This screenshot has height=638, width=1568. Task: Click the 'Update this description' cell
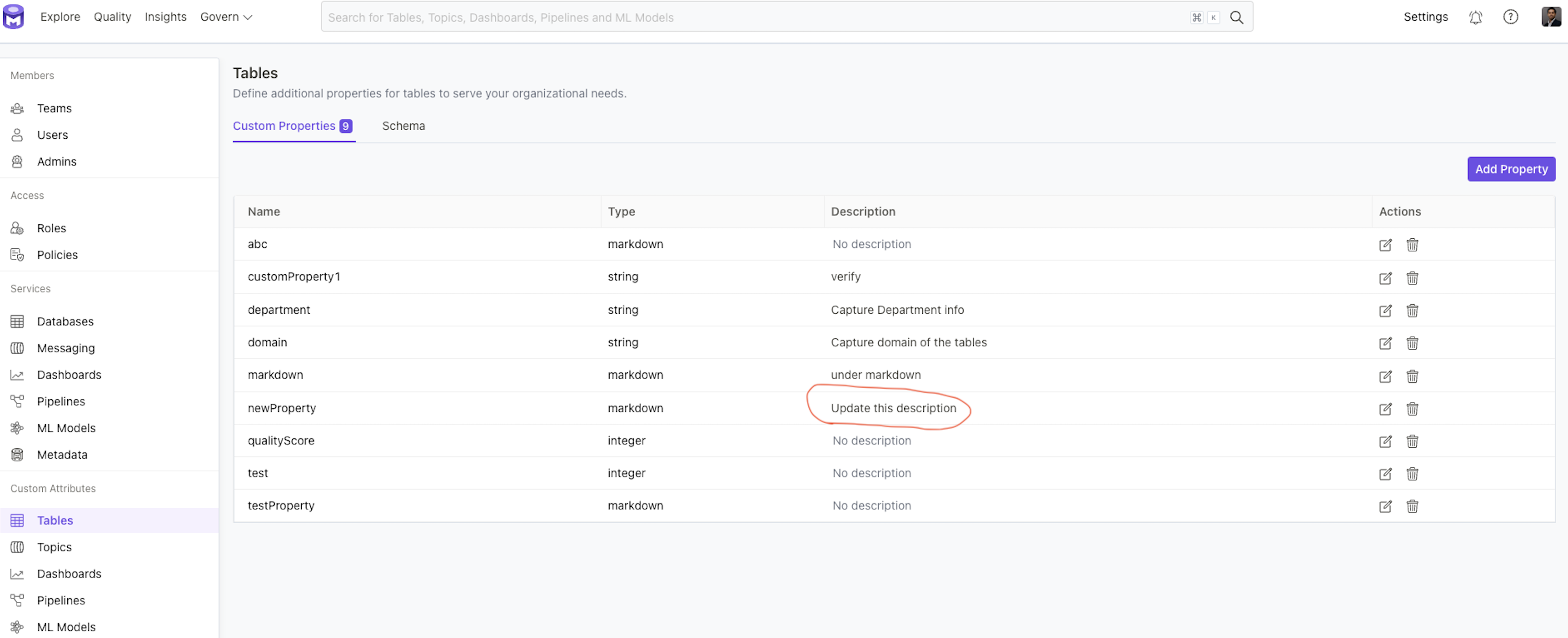point(894,408)
